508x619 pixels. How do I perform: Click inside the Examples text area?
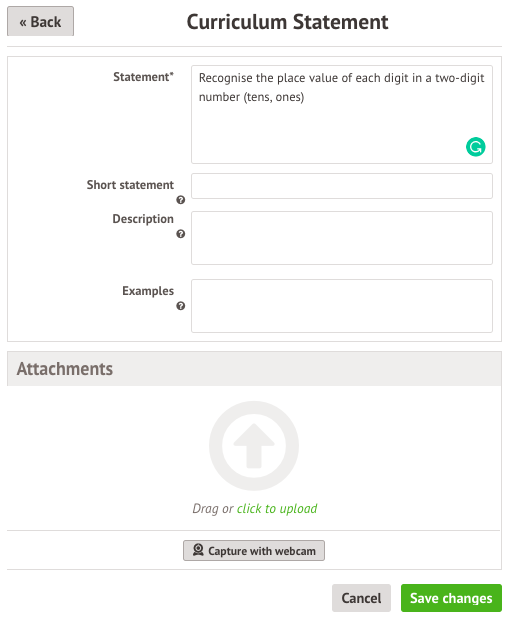pyautogui.click(x=342, y=306)
